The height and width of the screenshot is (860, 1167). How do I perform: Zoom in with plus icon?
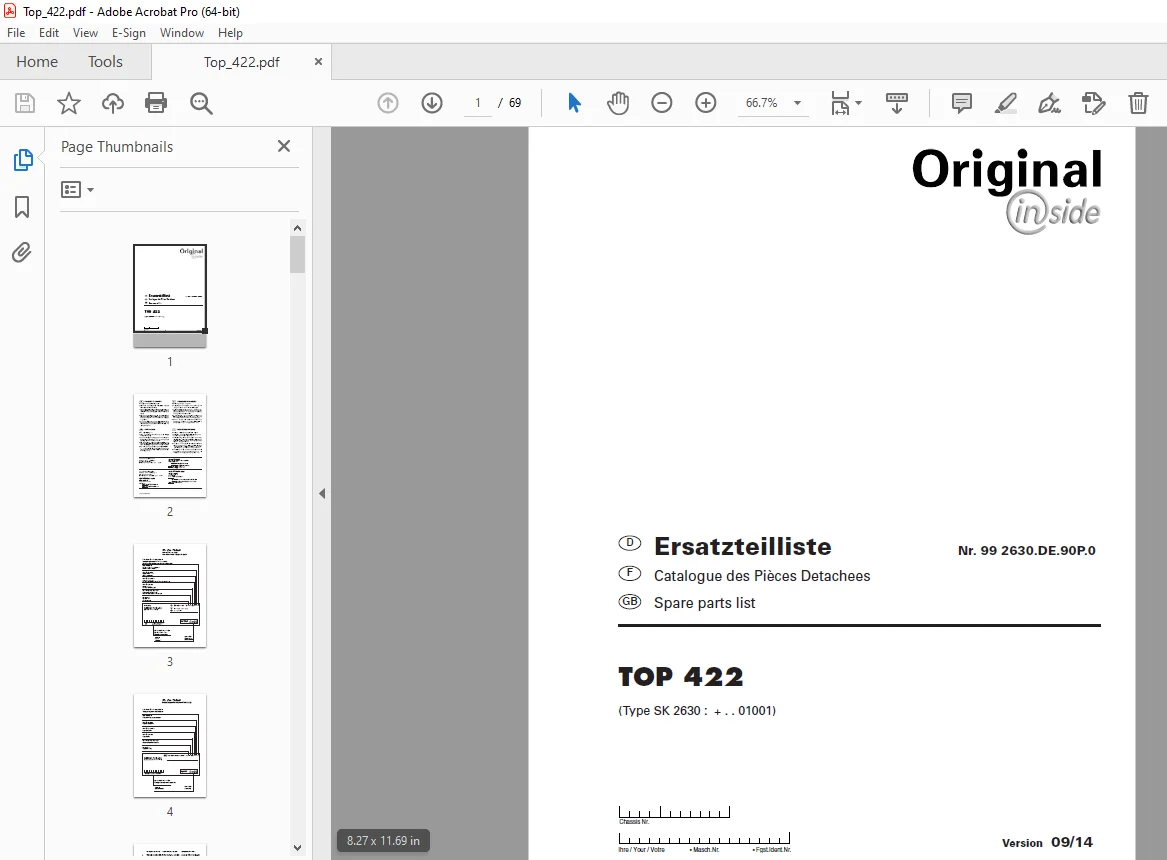(x=706, y=103)
